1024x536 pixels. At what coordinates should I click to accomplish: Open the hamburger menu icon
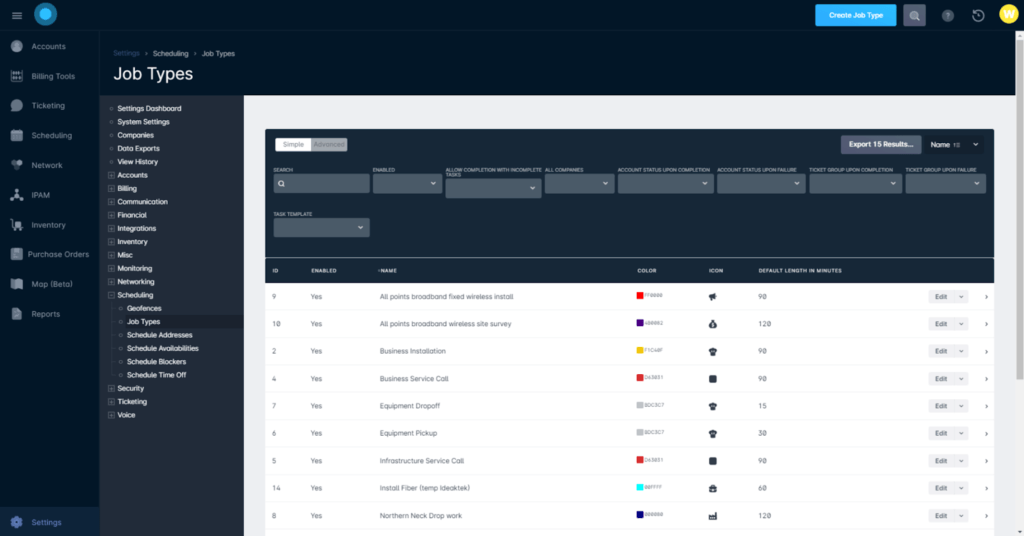click(x=17, y=15)
